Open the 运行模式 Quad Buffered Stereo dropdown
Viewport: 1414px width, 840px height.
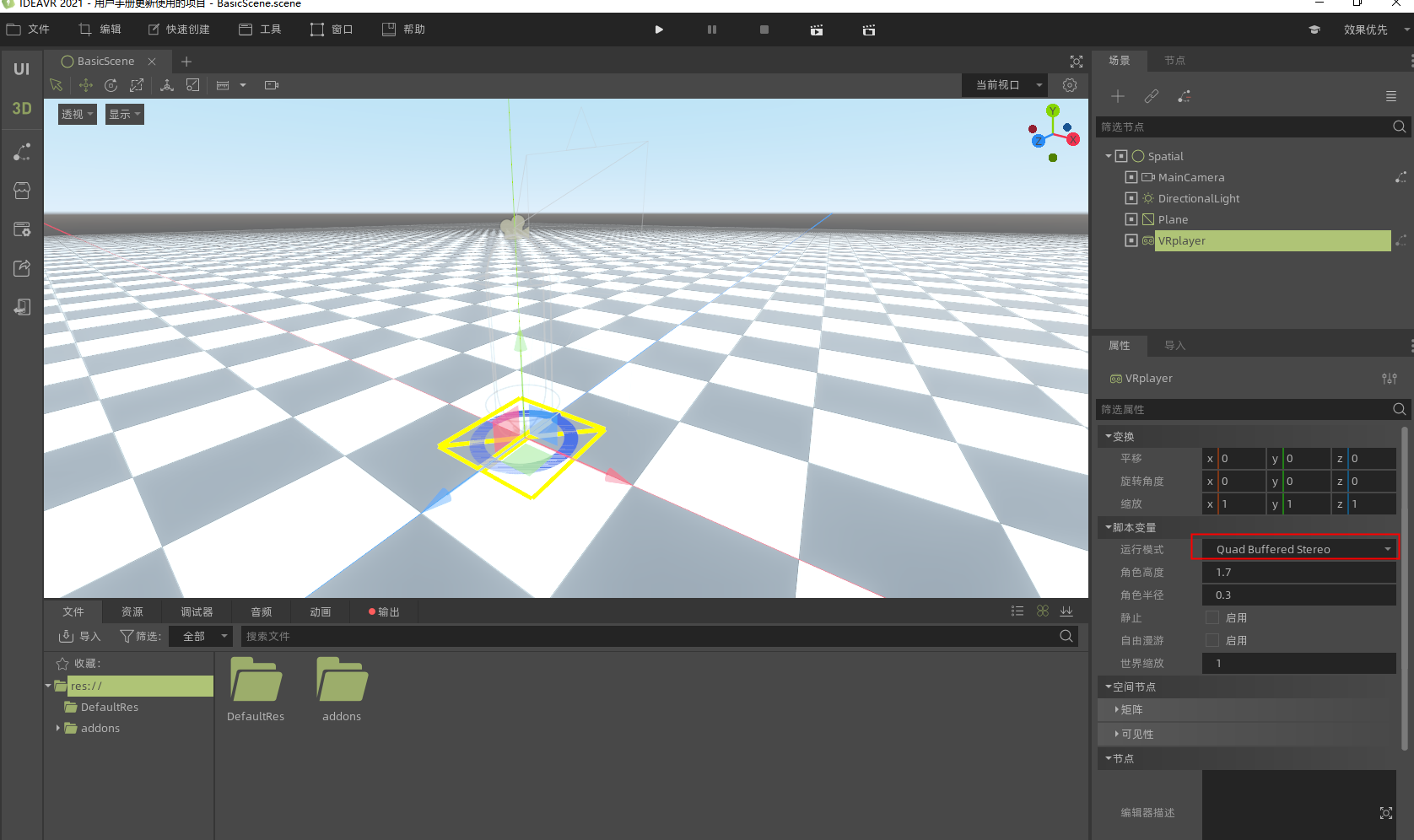(x=1299, y=549)
